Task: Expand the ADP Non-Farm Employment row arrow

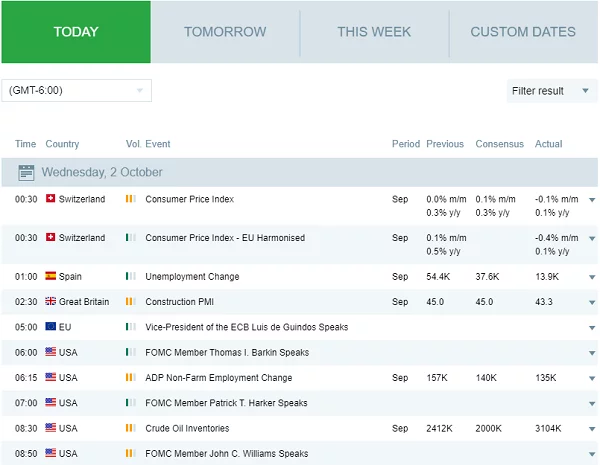Action: click(x=592, y=378)
